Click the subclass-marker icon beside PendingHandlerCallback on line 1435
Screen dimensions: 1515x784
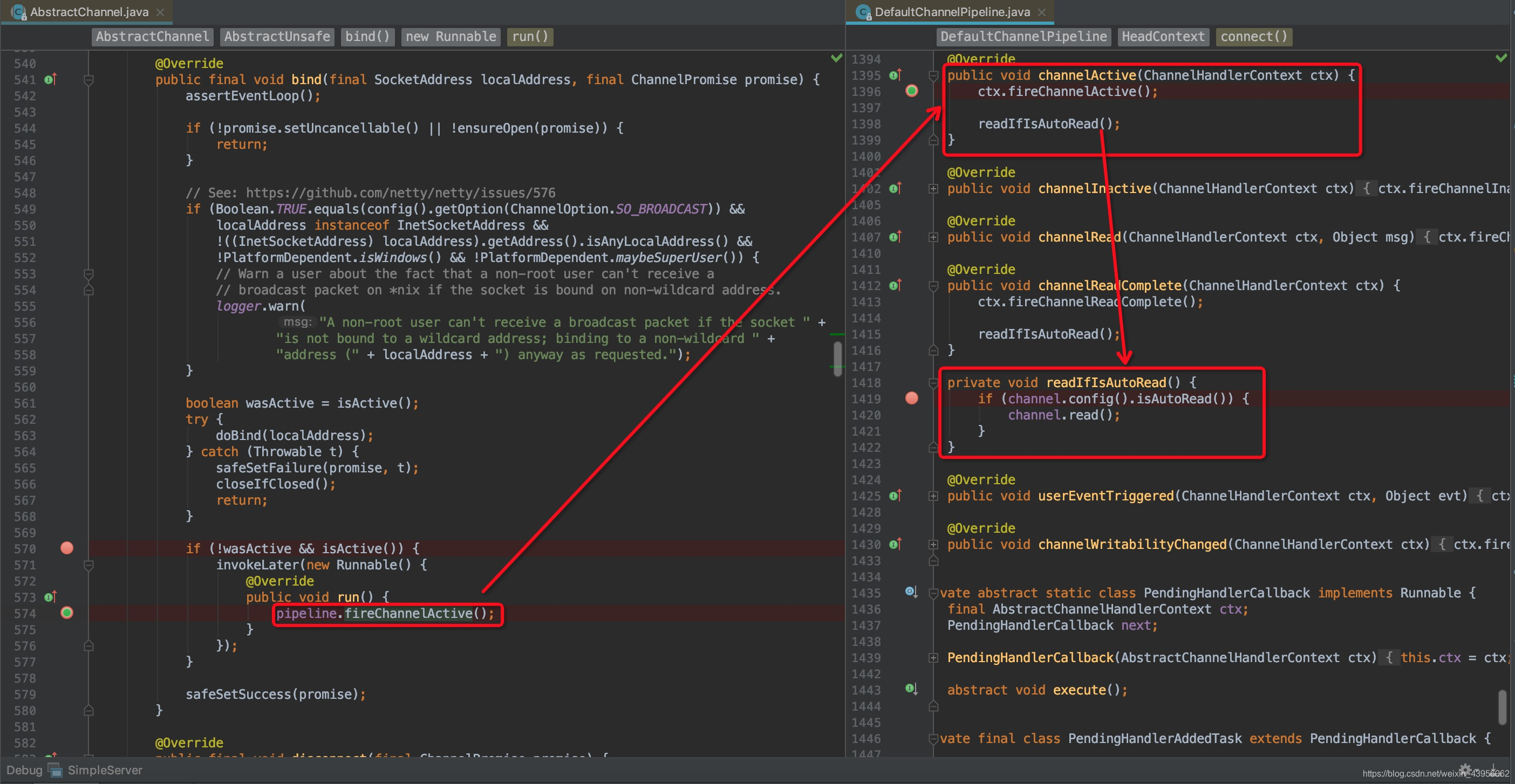pyautogui.click(x=911, y=592)
